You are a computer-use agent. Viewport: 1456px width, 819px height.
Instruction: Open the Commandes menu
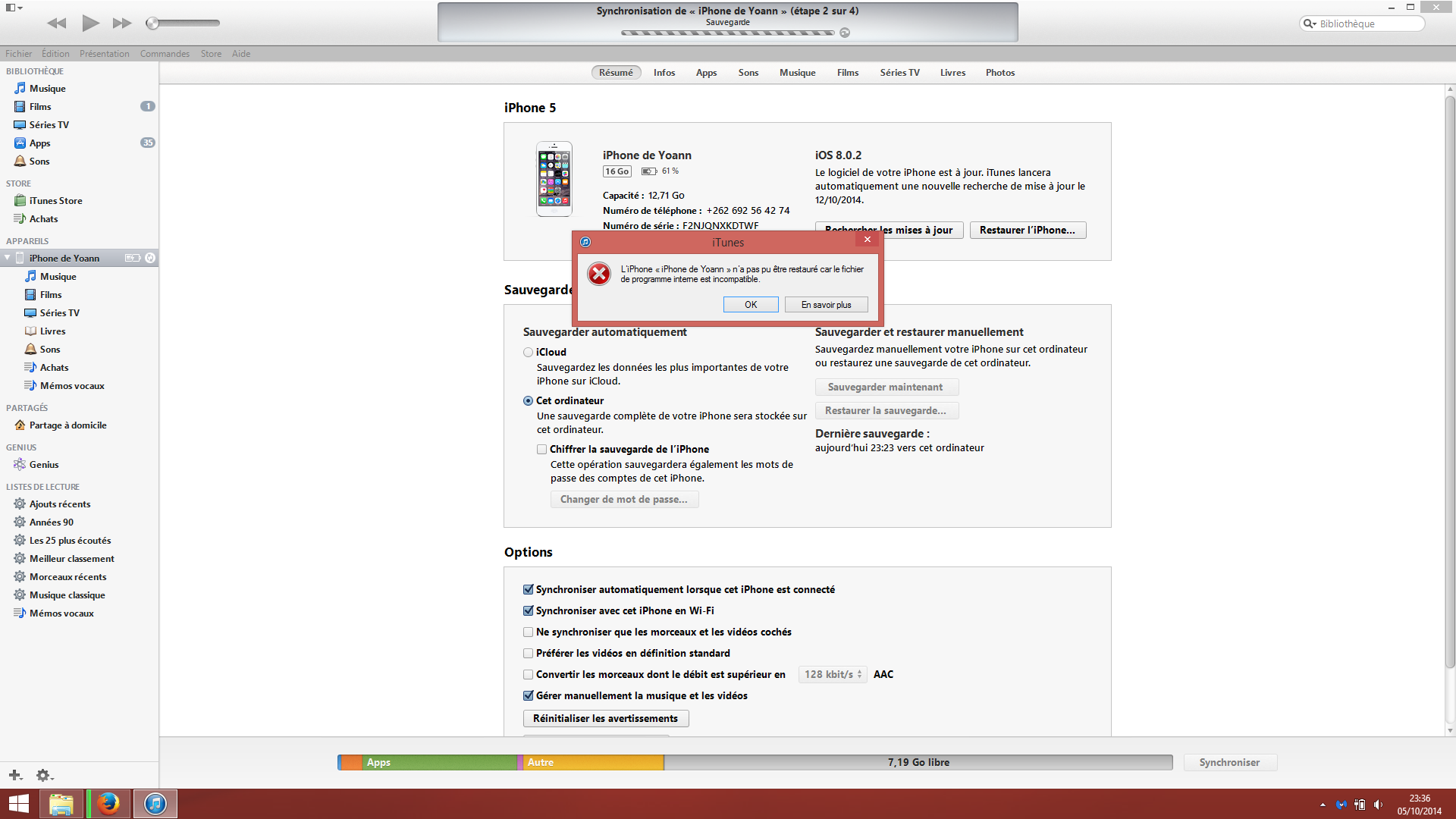click(x=165, y=54)
